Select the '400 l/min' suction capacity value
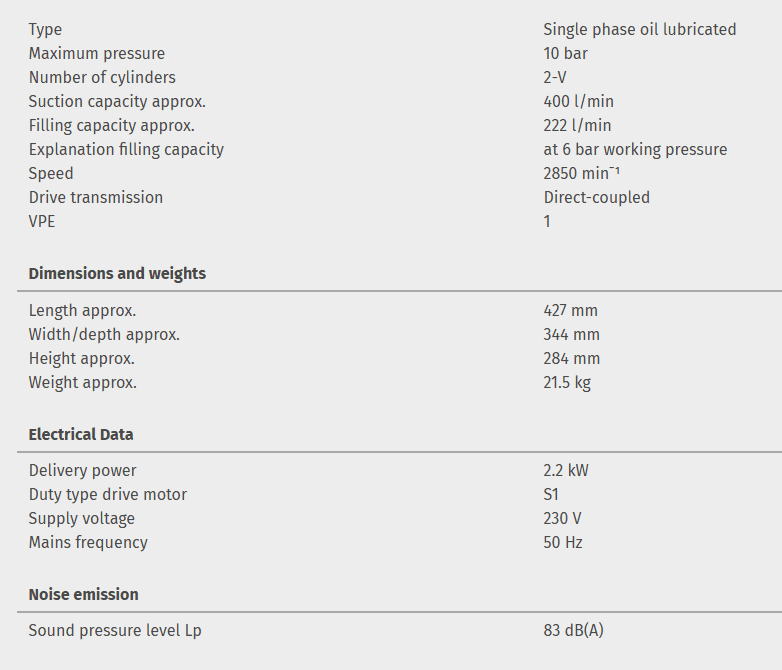The image size is (782, 670). [577, 101]
